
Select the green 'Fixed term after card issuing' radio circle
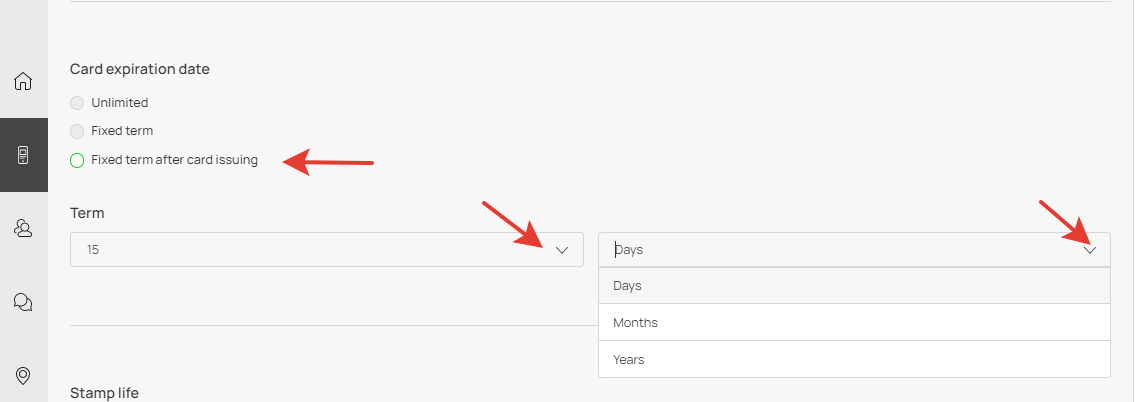click(x=77, y=160)
